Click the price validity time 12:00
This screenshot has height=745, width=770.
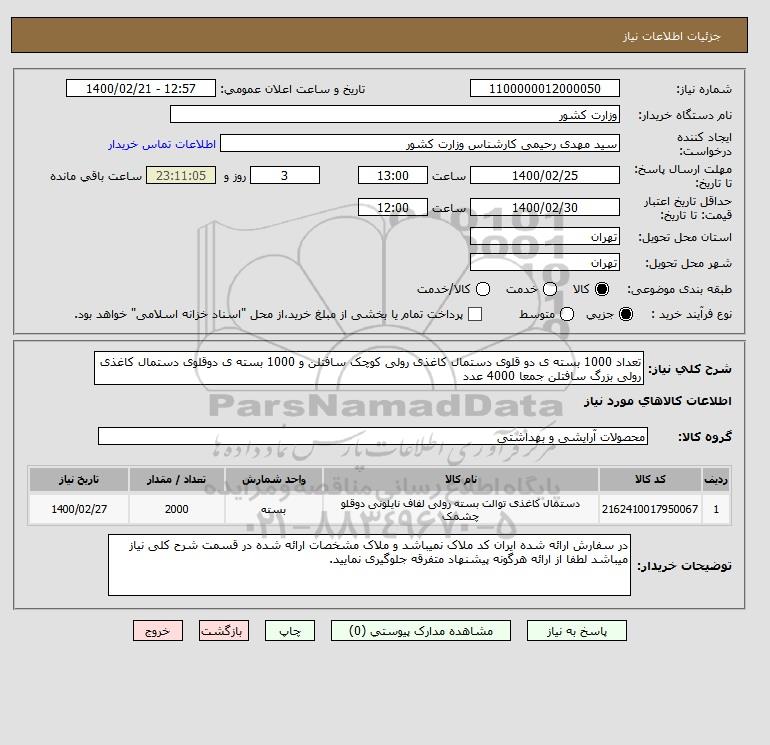(x=393, y=207)
